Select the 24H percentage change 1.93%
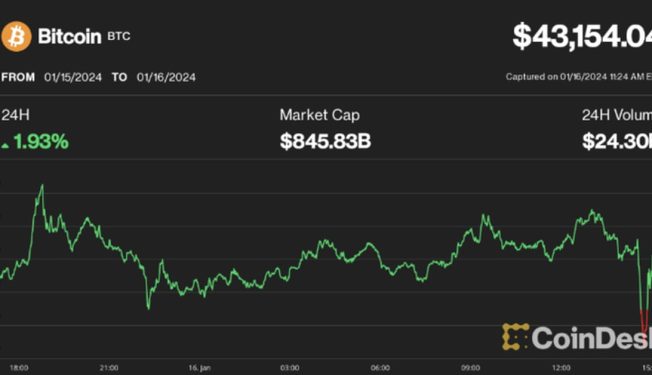Viewport: 652px width, 375px height. click(x=41, y=142)
